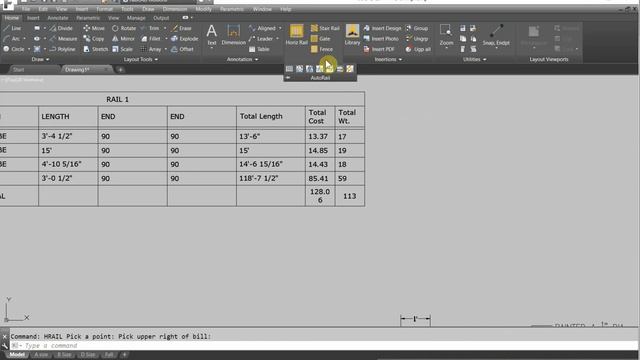The width and height of the screenshot is (640, 360).
Task: Insert annotation with the Text tool
Action: click(x=211, y=35)
